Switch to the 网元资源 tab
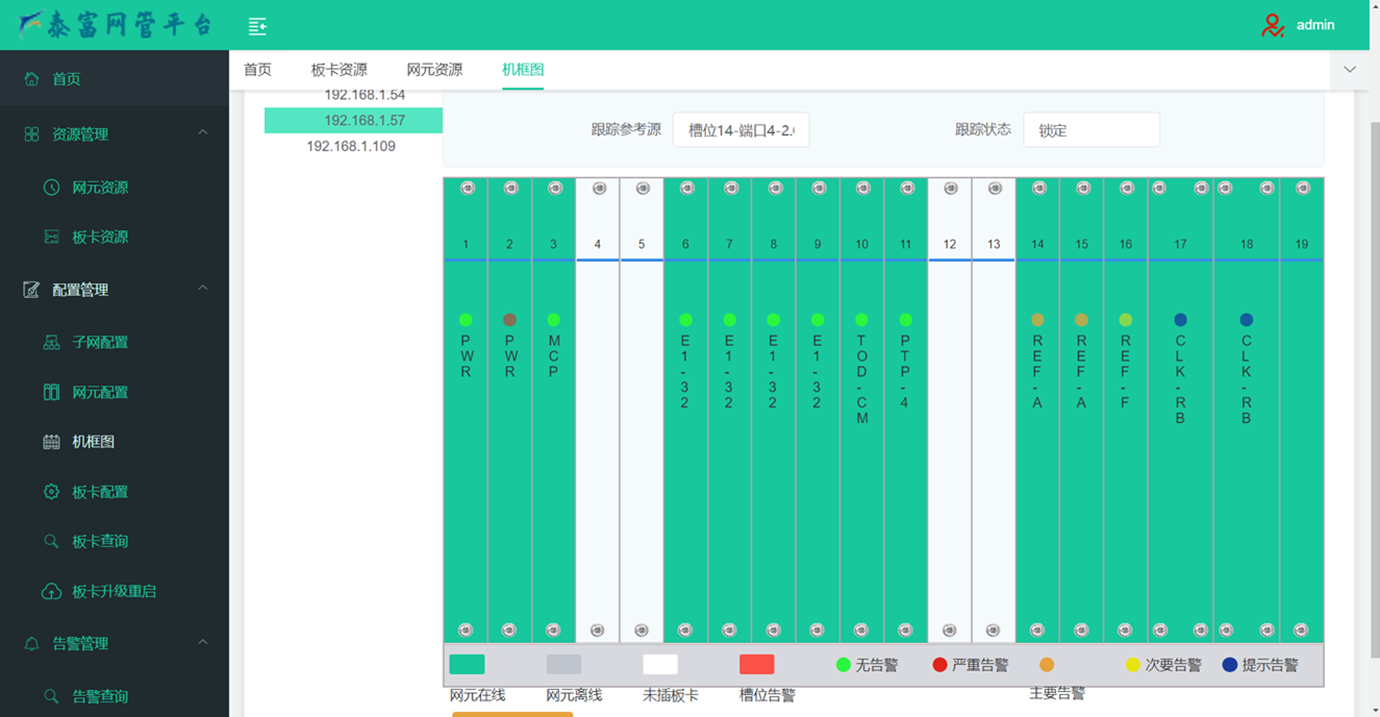1380x717 pixels. pos(434,70)
